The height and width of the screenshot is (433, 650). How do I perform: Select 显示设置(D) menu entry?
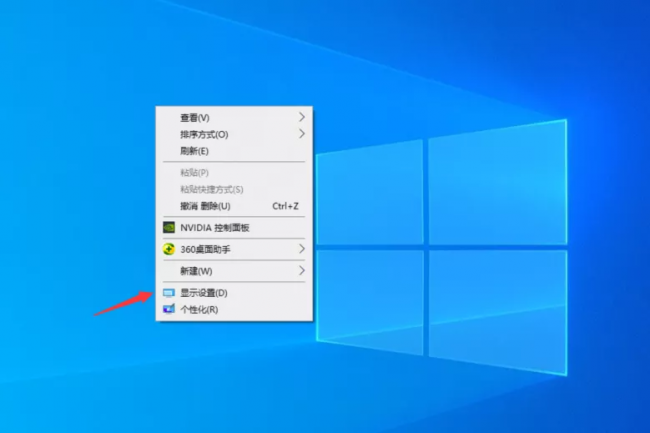coord(234,293)
